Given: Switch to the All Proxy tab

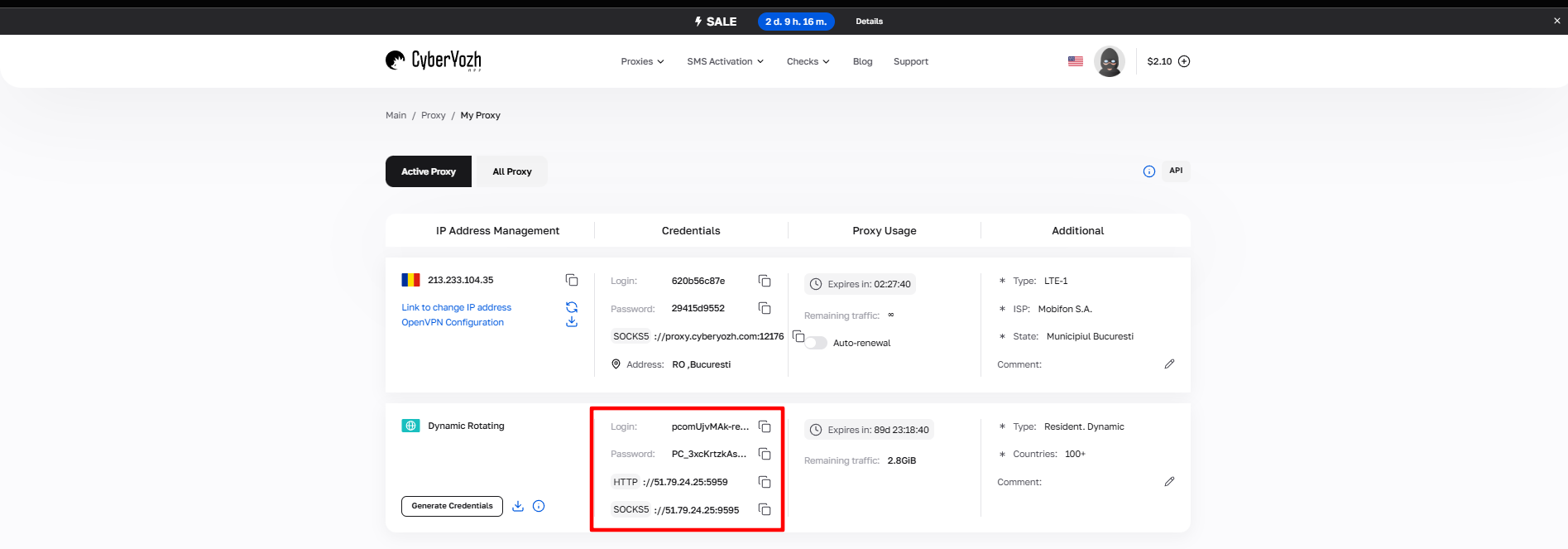Looking at the screenshot, I should point(512,171).
